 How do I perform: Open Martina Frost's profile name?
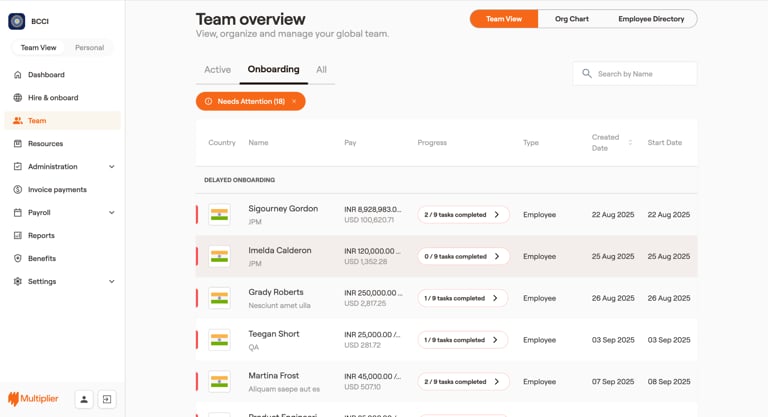(x=273, y=375)
